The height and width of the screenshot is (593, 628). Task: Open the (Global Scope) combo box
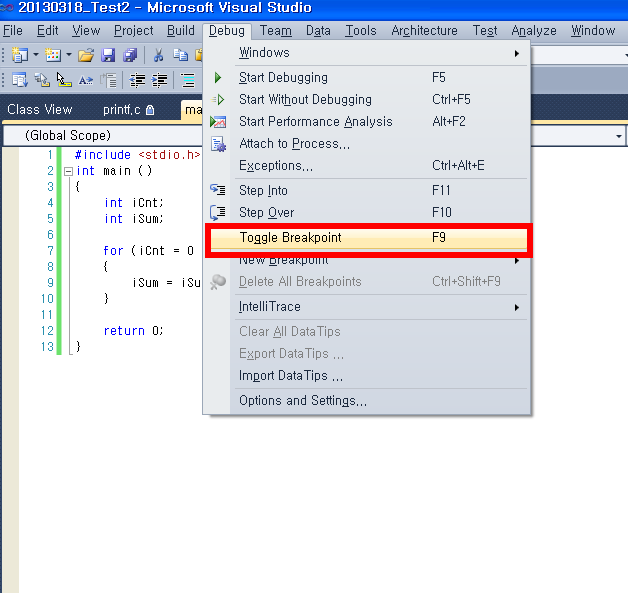pos(103,135)
